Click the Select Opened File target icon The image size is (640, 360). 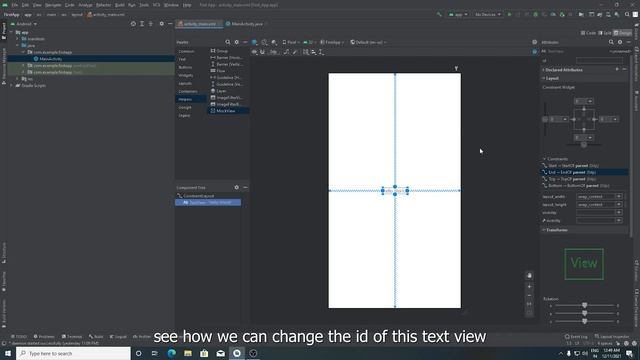(x=133, y=24)
